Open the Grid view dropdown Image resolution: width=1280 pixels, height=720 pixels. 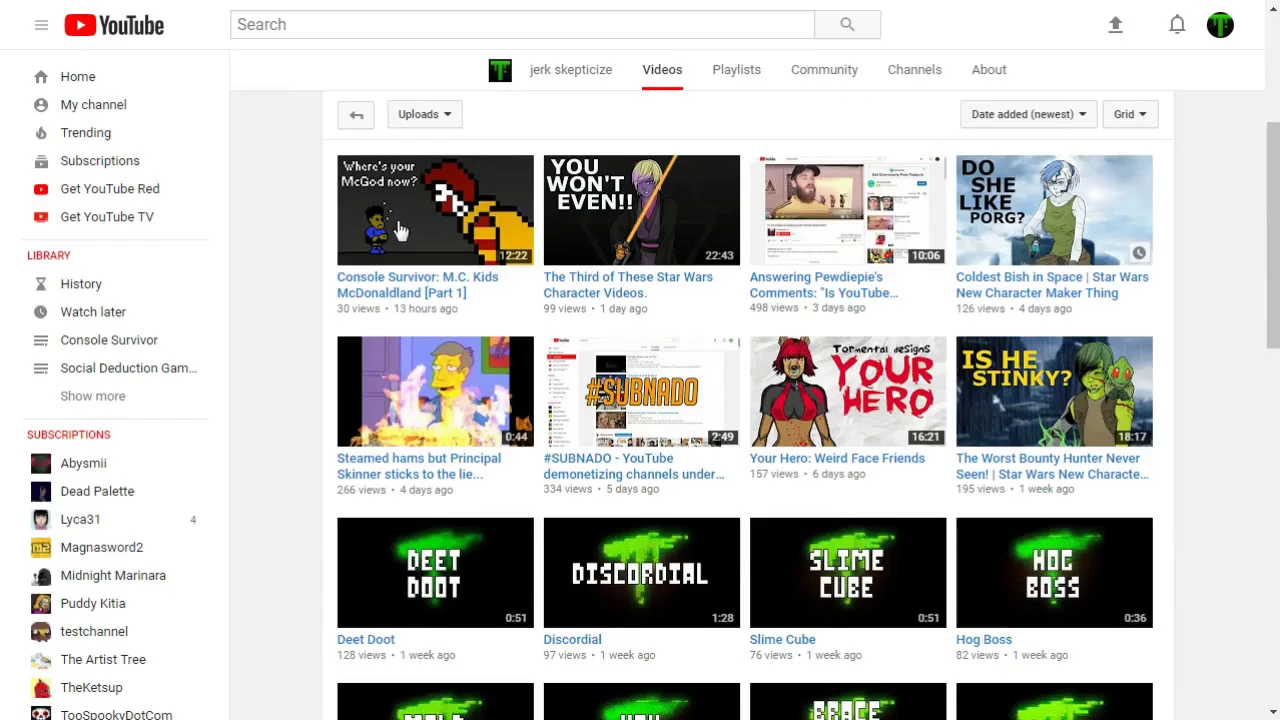coord(1130,115)
